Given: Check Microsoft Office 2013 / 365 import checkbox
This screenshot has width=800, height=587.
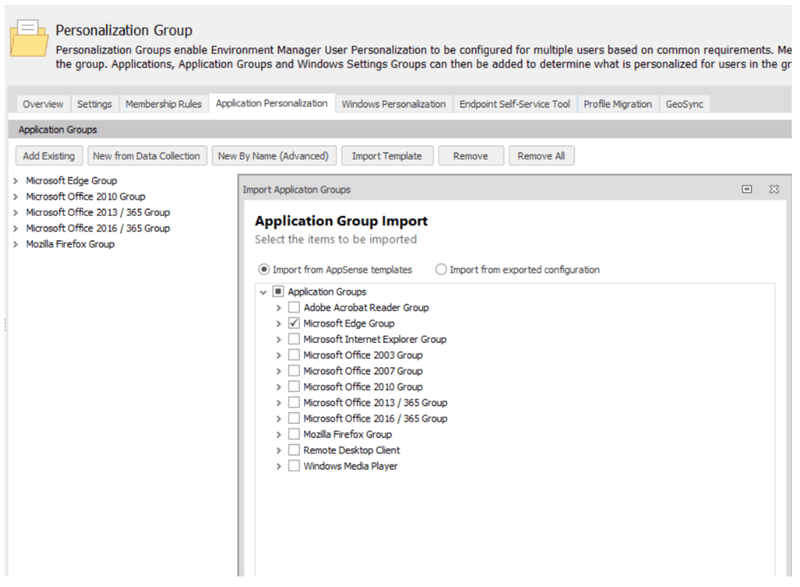Looking at the screenshot, I should point(294,402).
